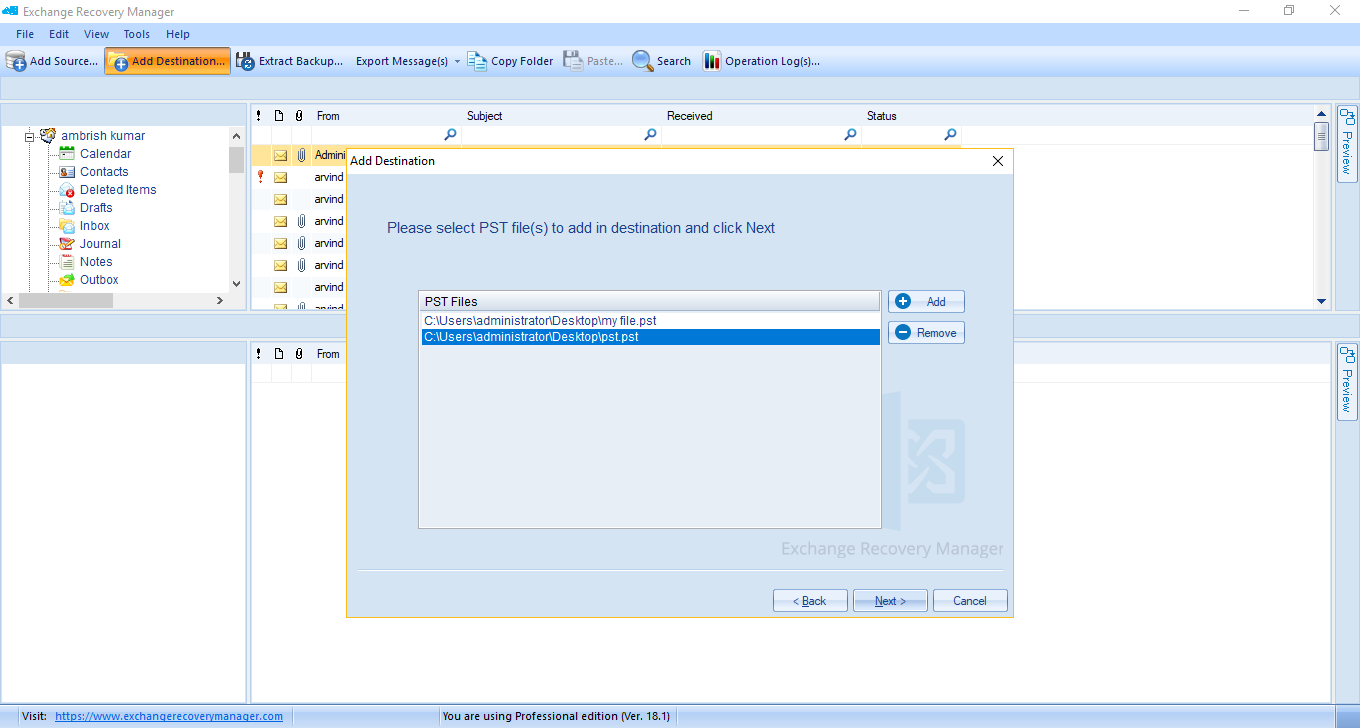Click the Status filter search icon

[x=950, y=135]
